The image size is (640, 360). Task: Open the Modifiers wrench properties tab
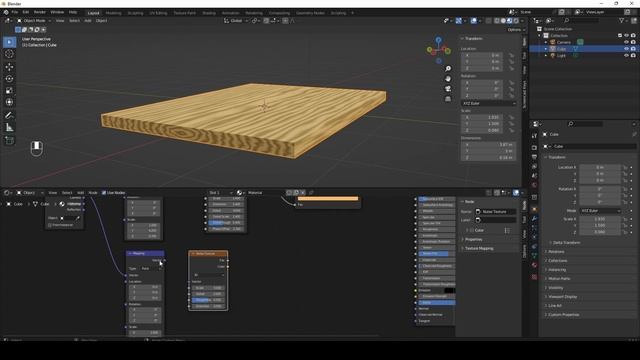point(534,219)
